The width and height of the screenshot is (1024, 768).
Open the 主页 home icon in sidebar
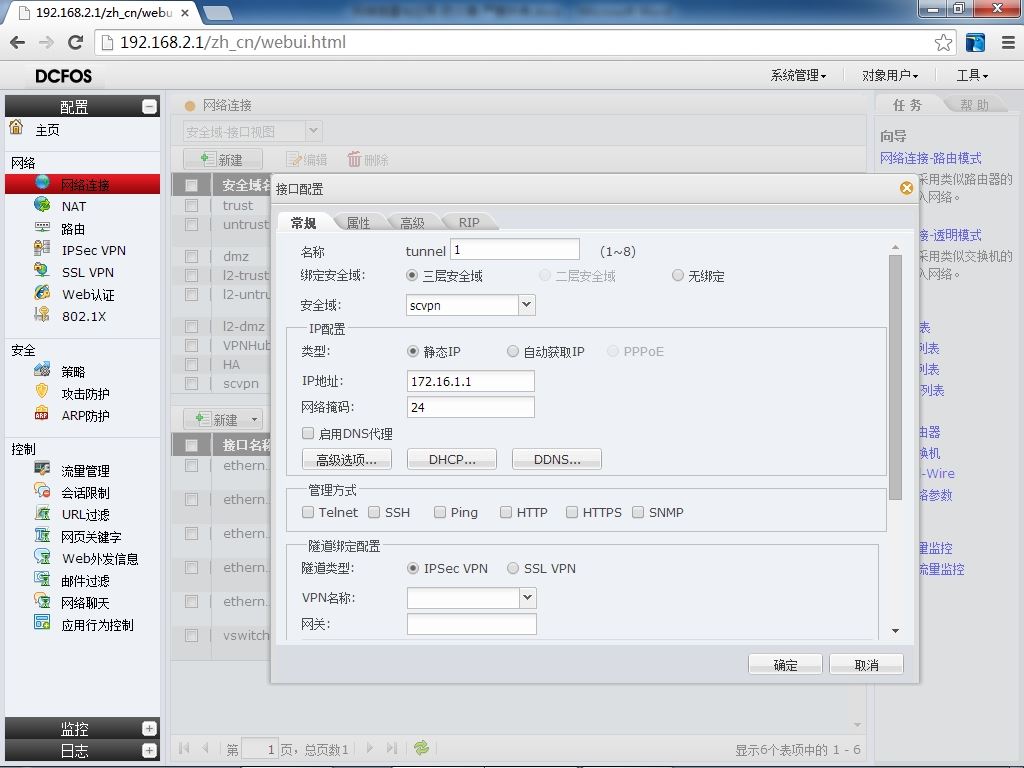pos(16,127)
